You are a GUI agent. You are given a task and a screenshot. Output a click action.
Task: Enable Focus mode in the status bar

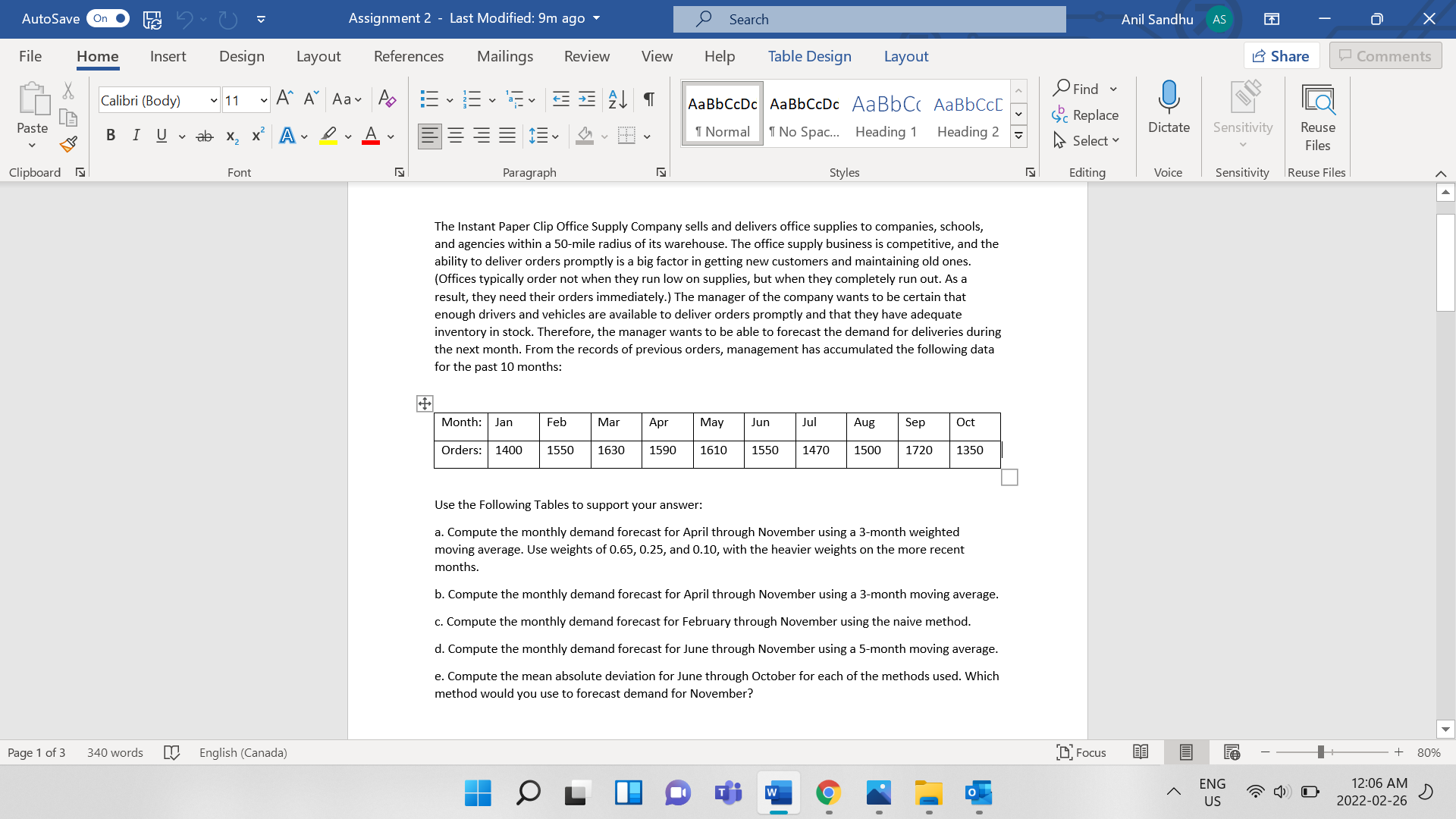(x=1081, y=752)
